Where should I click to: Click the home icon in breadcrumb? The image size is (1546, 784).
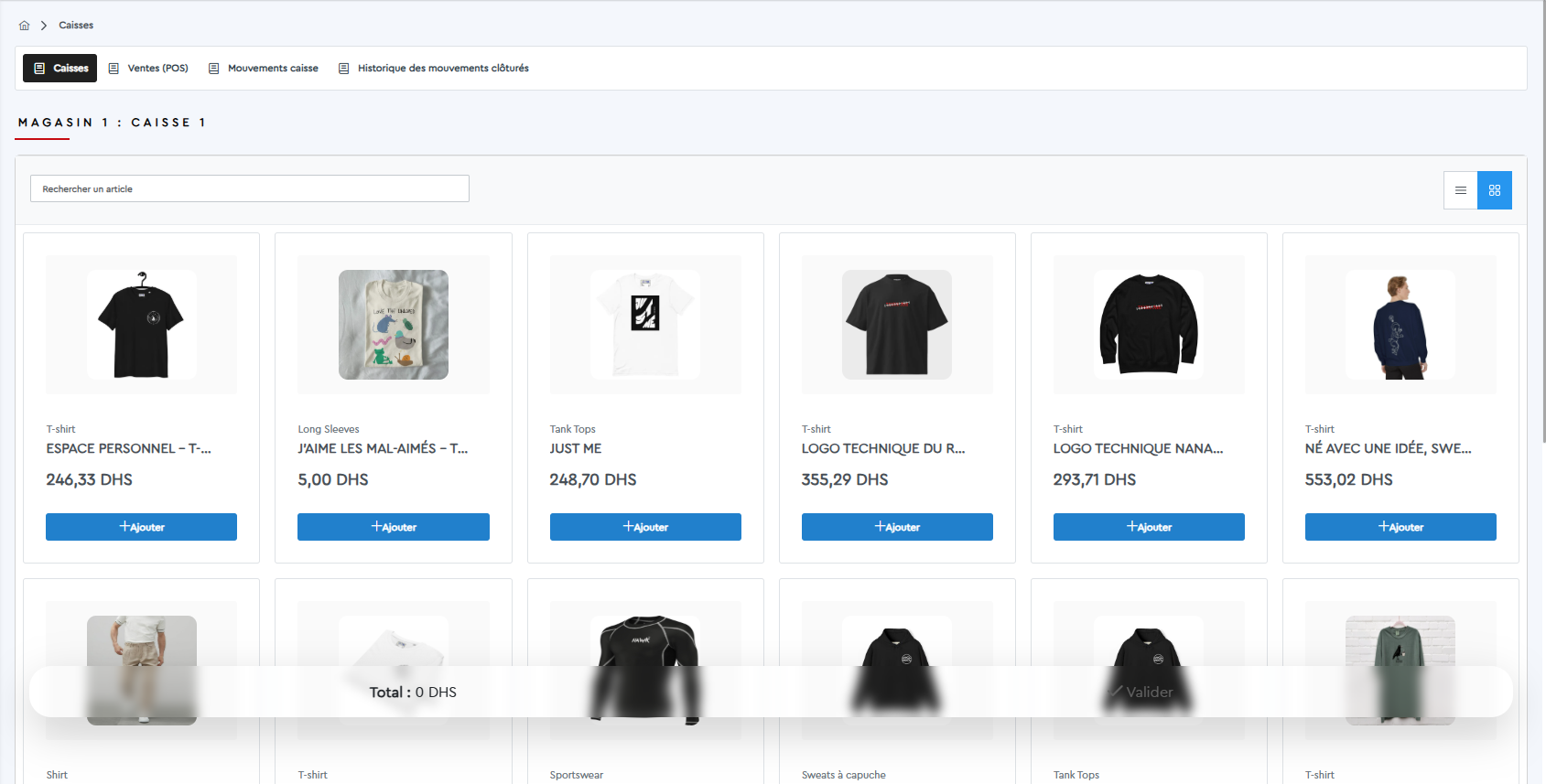[x=24, y=26]
